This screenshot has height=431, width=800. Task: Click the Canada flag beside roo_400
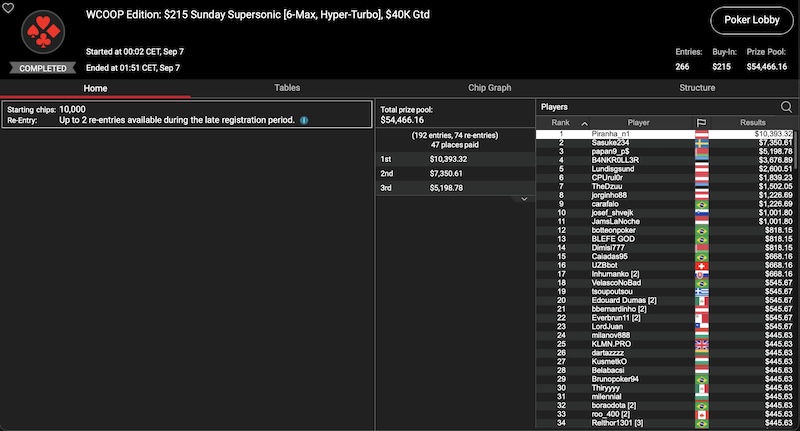tap(702, 414)
